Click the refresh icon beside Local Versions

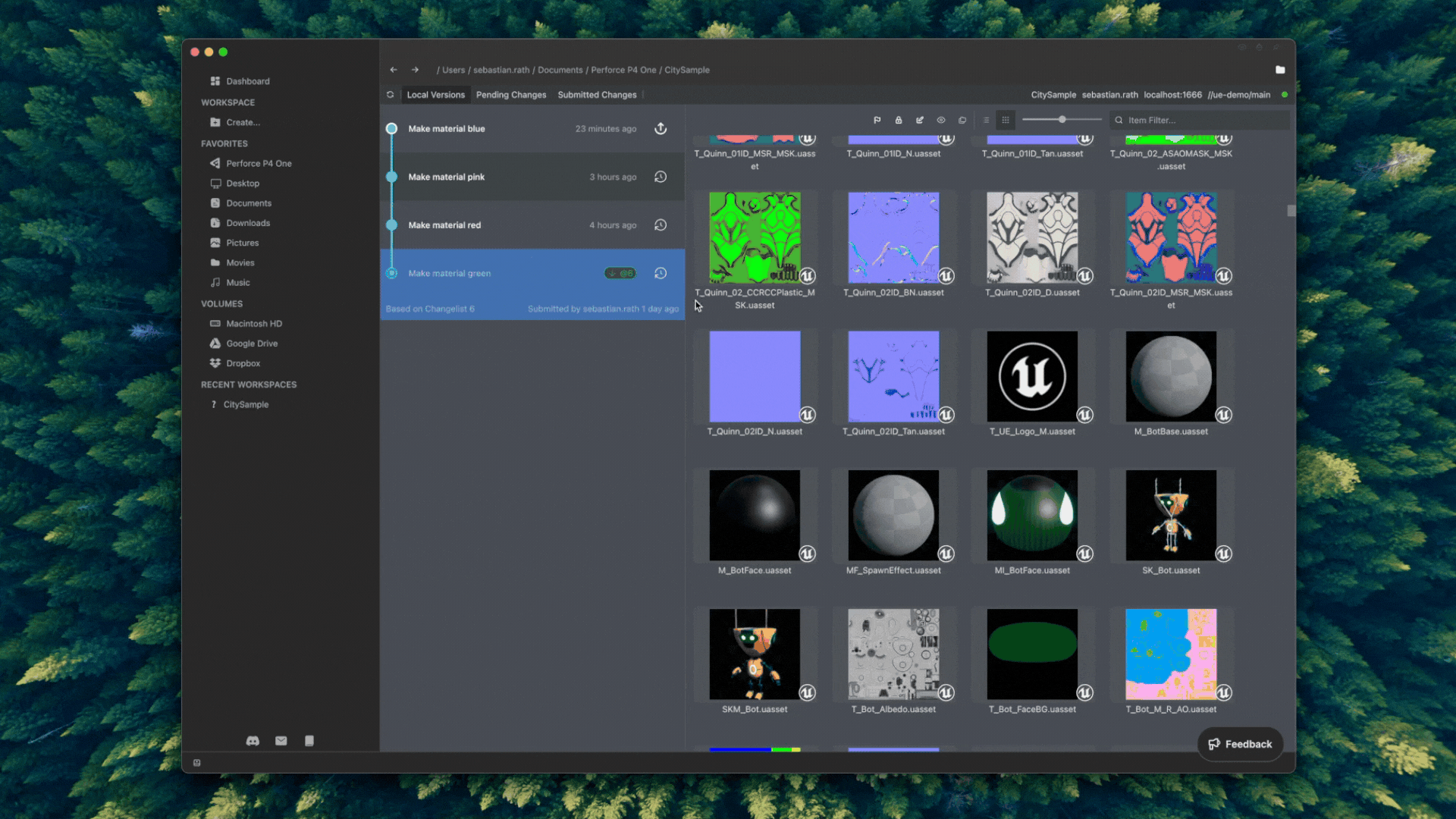point(390,95)
